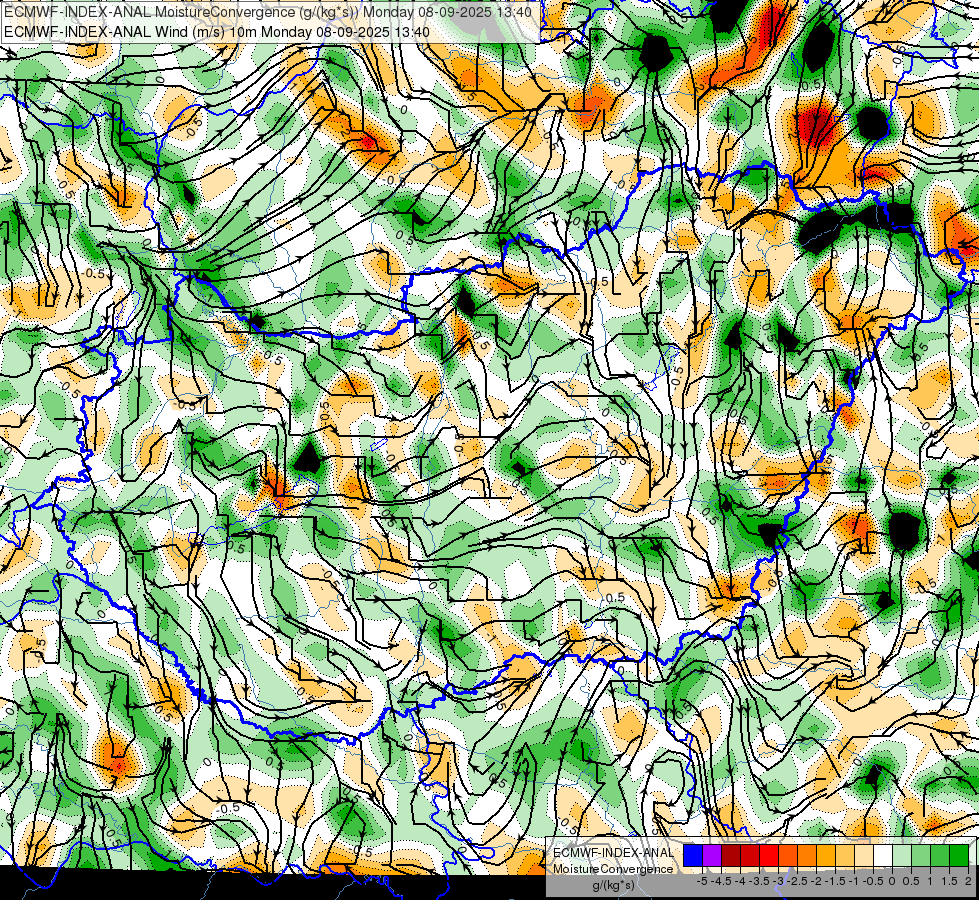The height and width of the screenshot is (900, 979).
Task: Click the '0.5' tick label on the legend
Action: point(911,881)
